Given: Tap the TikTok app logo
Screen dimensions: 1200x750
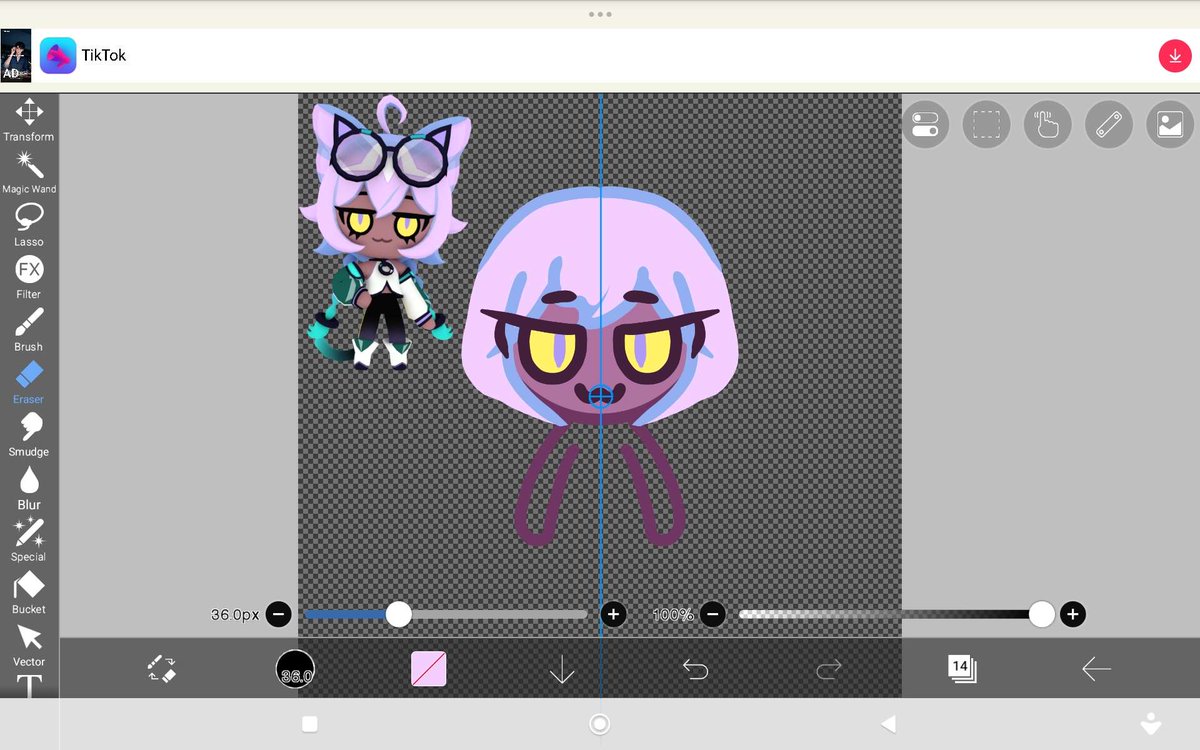Looking at the screenshot, I should 58,56.
